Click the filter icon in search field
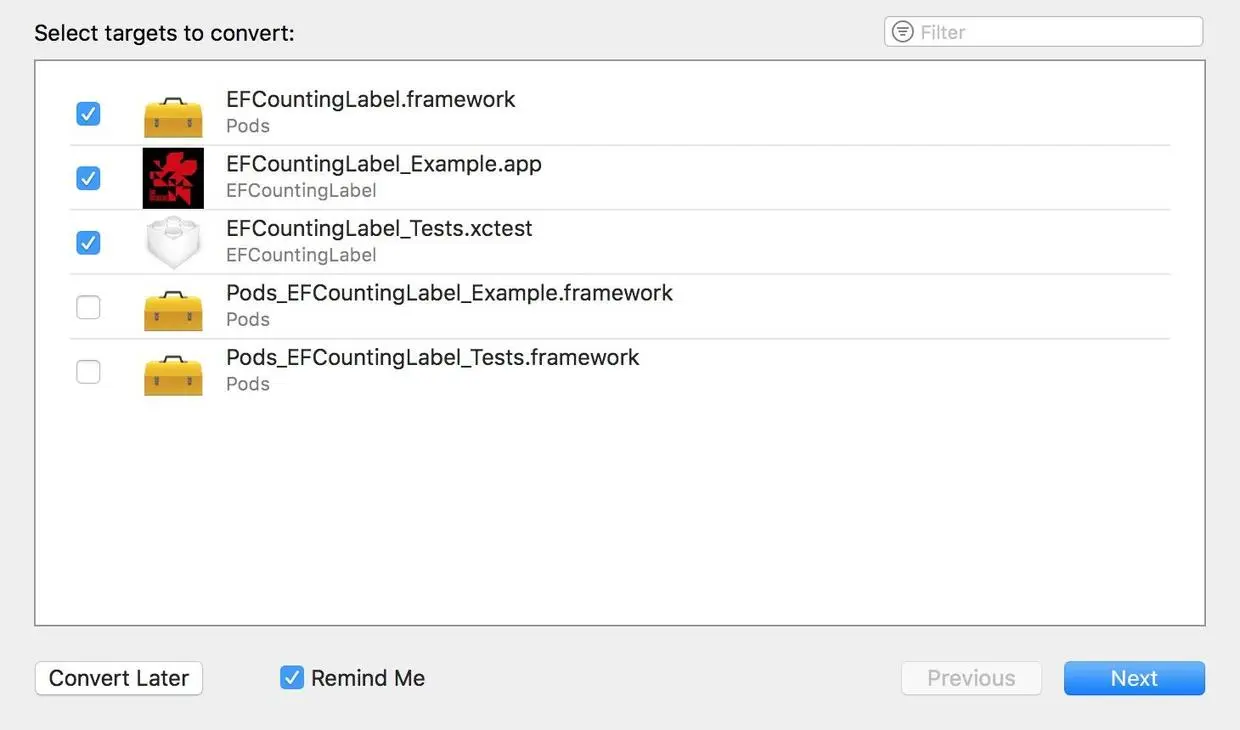Screen dimensions: 1240x730 click(902, 32)
